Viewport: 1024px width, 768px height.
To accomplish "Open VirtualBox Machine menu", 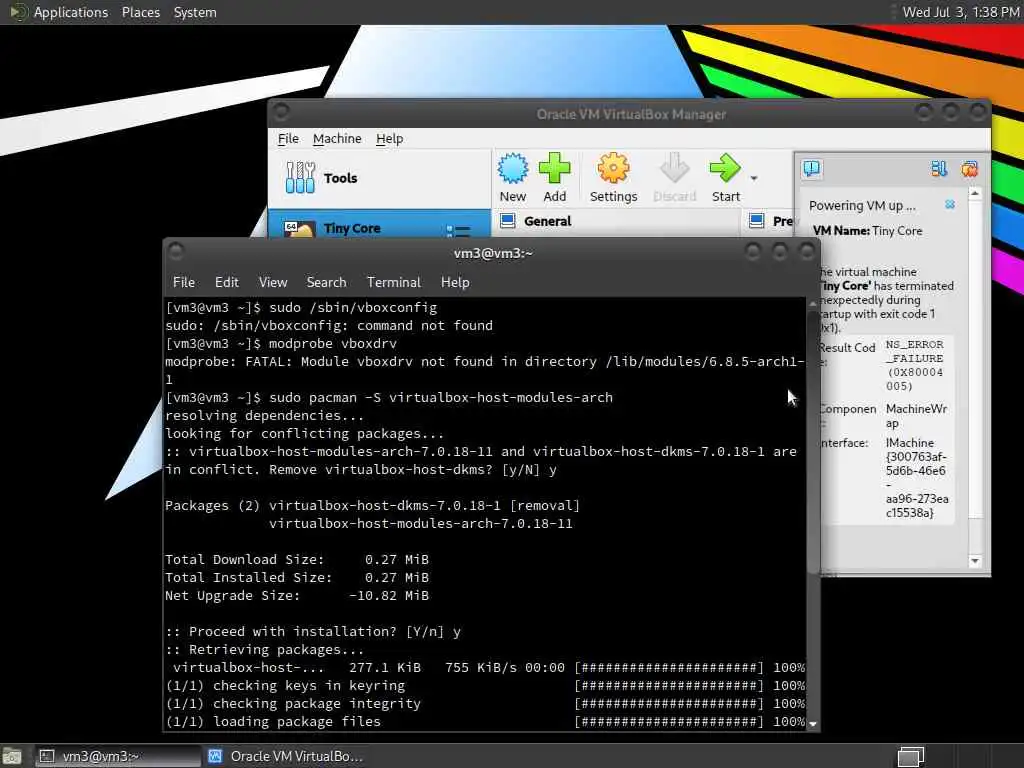I will (337, 138).
